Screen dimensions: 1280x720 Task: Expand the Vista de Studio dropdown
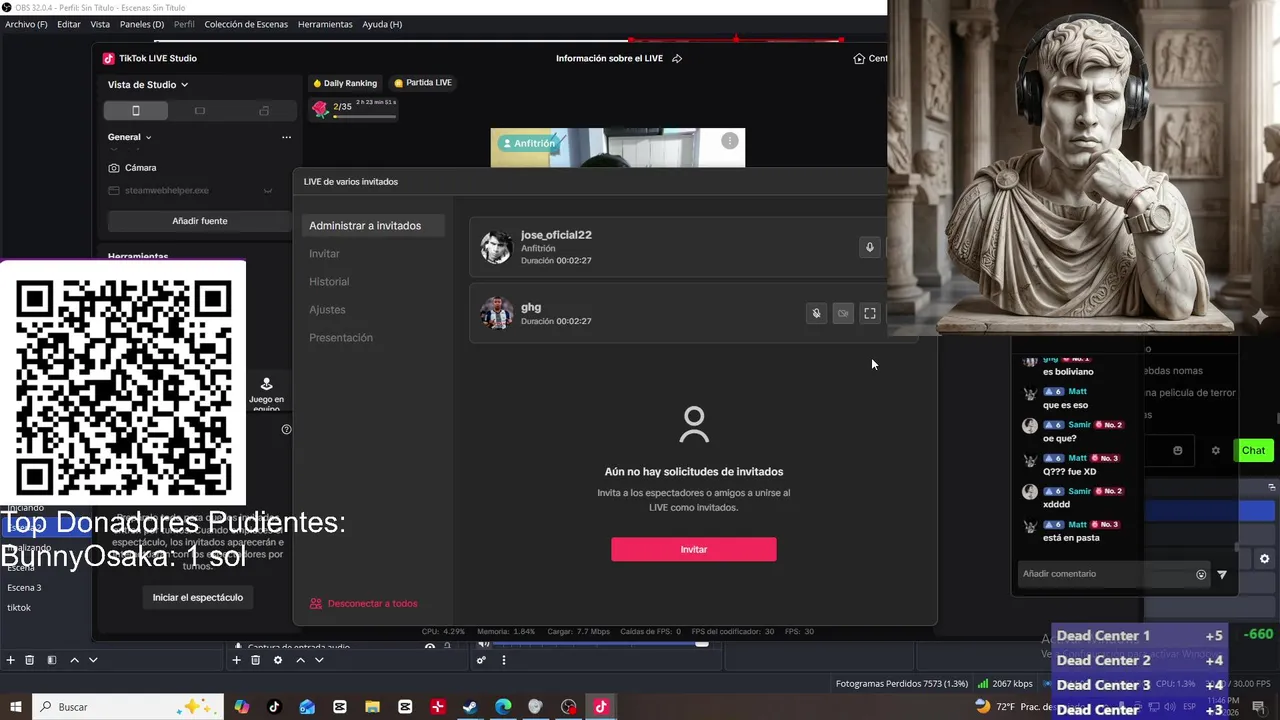click(x=148, y=85)
